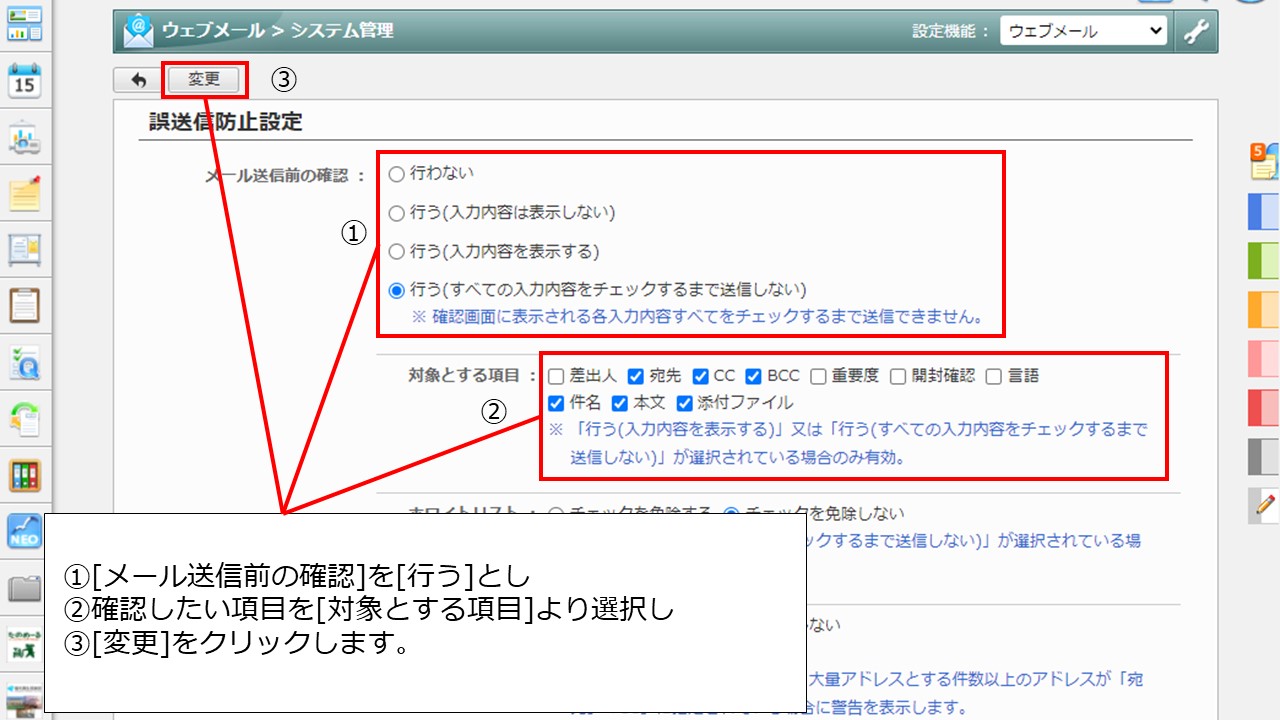Open the gray folder sidebar icon

[25, 589]
